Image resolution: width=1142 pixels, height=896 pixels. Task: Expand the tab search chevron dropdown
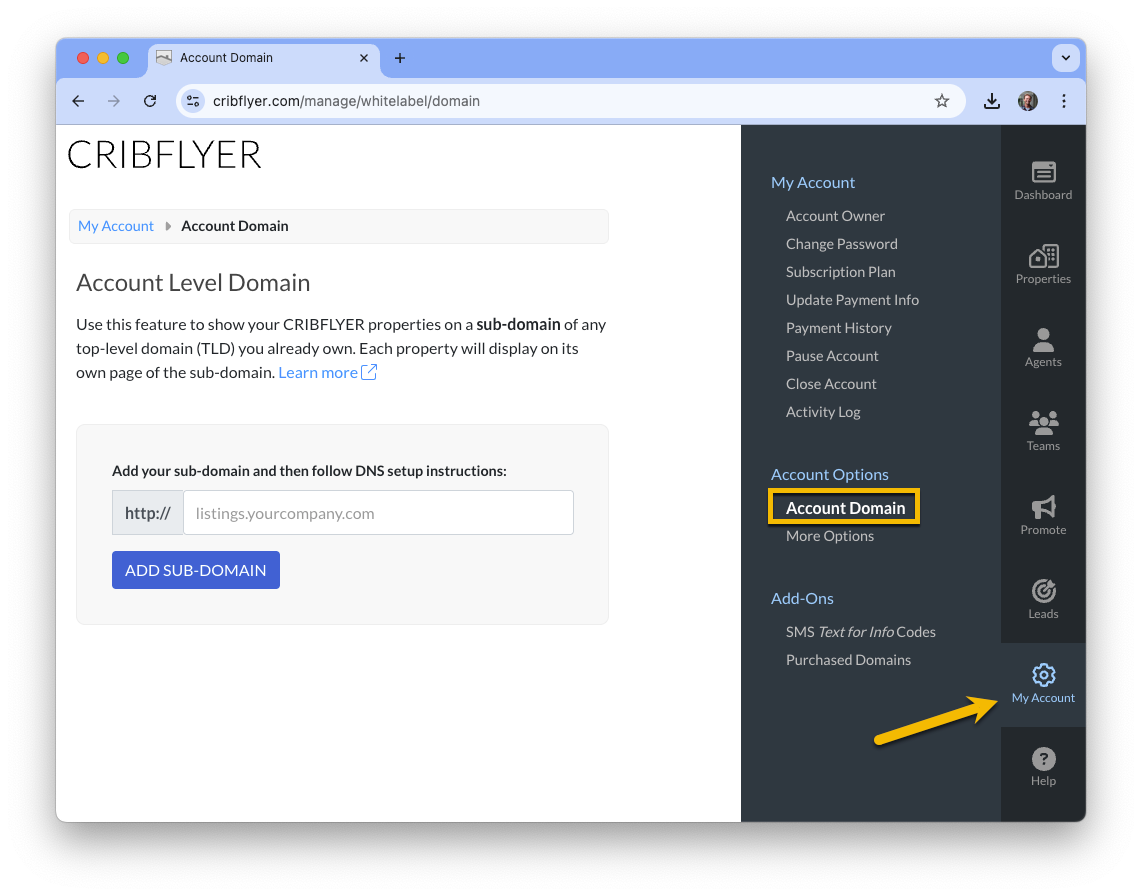(1065, 58)
